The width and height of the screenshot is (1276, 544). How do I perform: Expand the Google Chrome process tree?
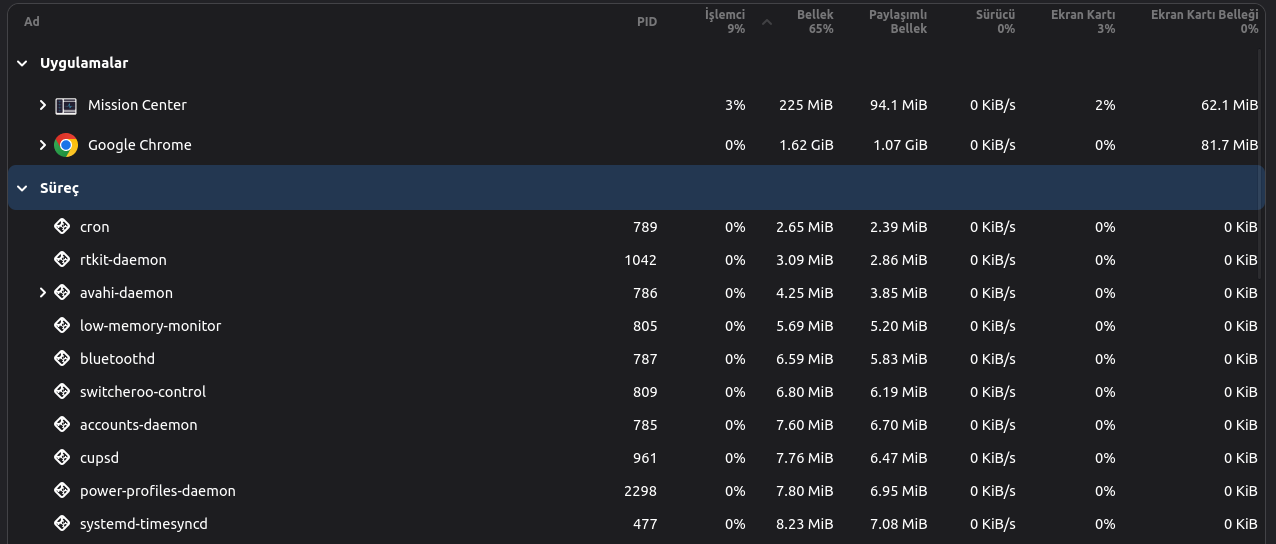click(x=42, y=145)
